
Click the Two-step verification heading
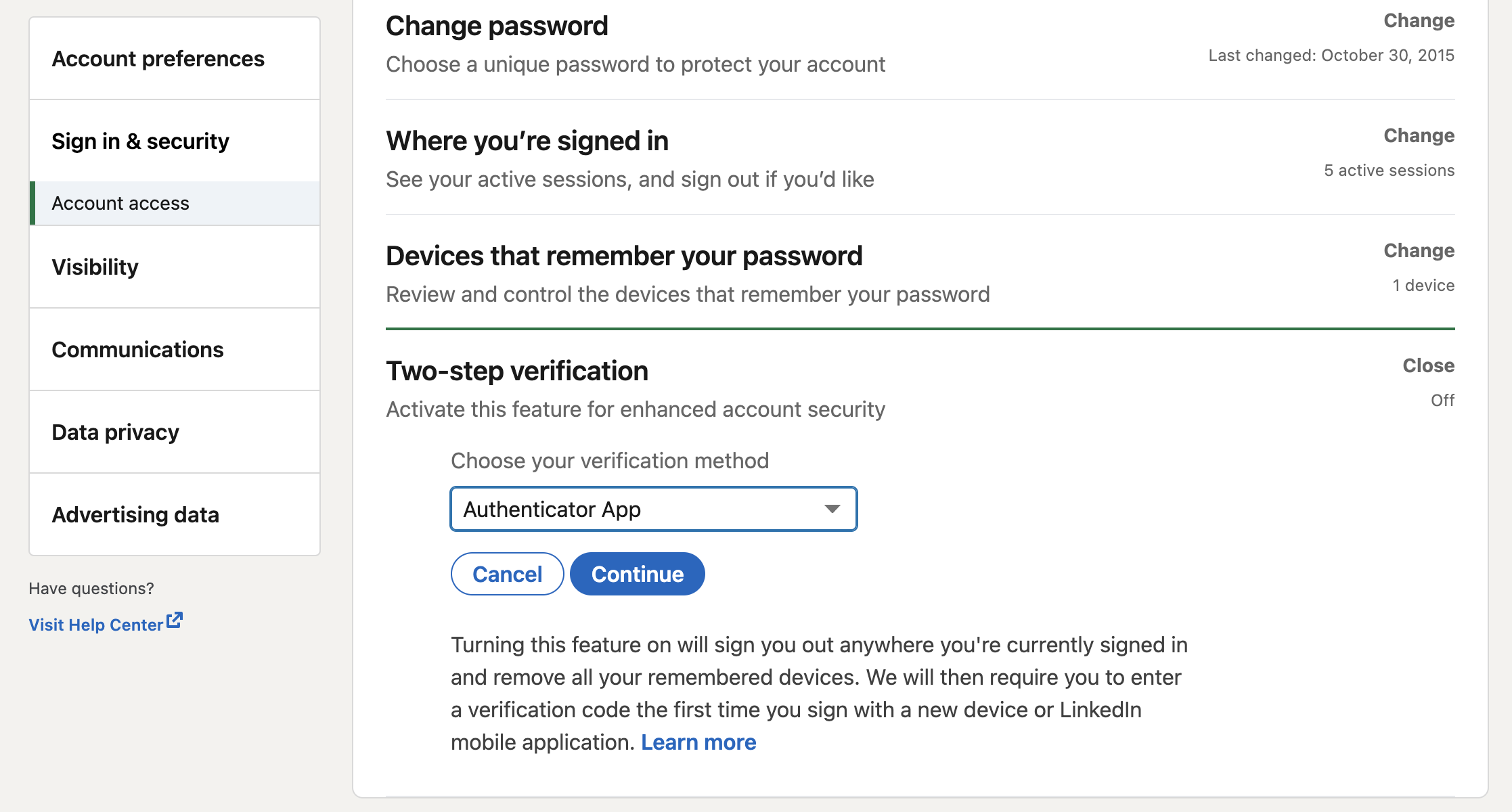[x=517, y=371]
